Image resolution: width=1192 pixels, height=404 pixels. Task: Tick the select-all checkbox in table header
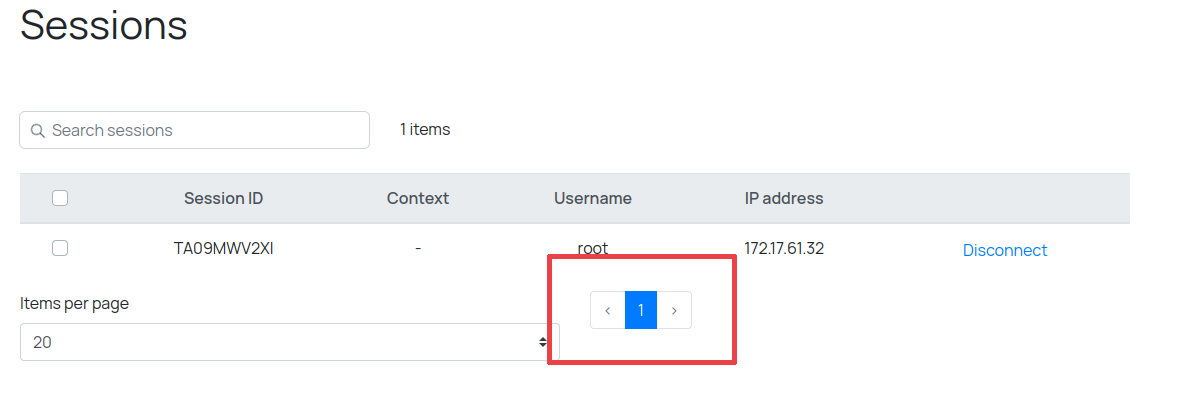60,198
